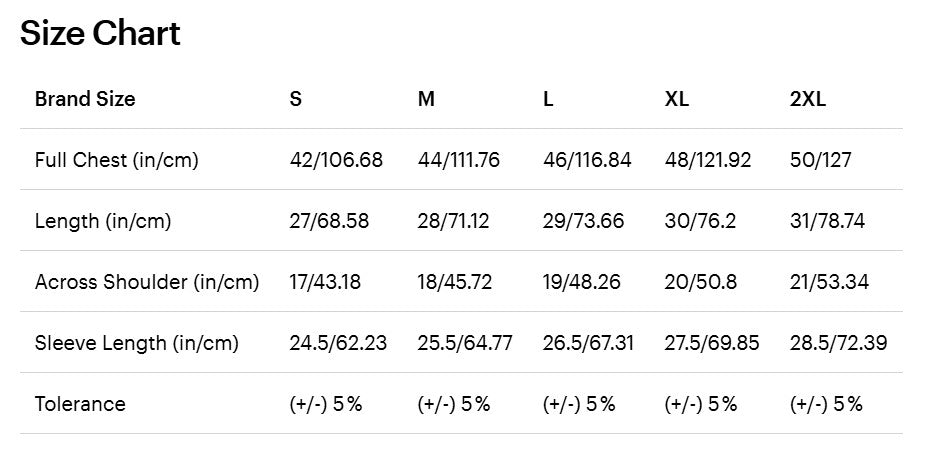932x452 pixels.
Task: Select the Brand Size header cell
Action: pyautogui.click(x=85, y=99)
